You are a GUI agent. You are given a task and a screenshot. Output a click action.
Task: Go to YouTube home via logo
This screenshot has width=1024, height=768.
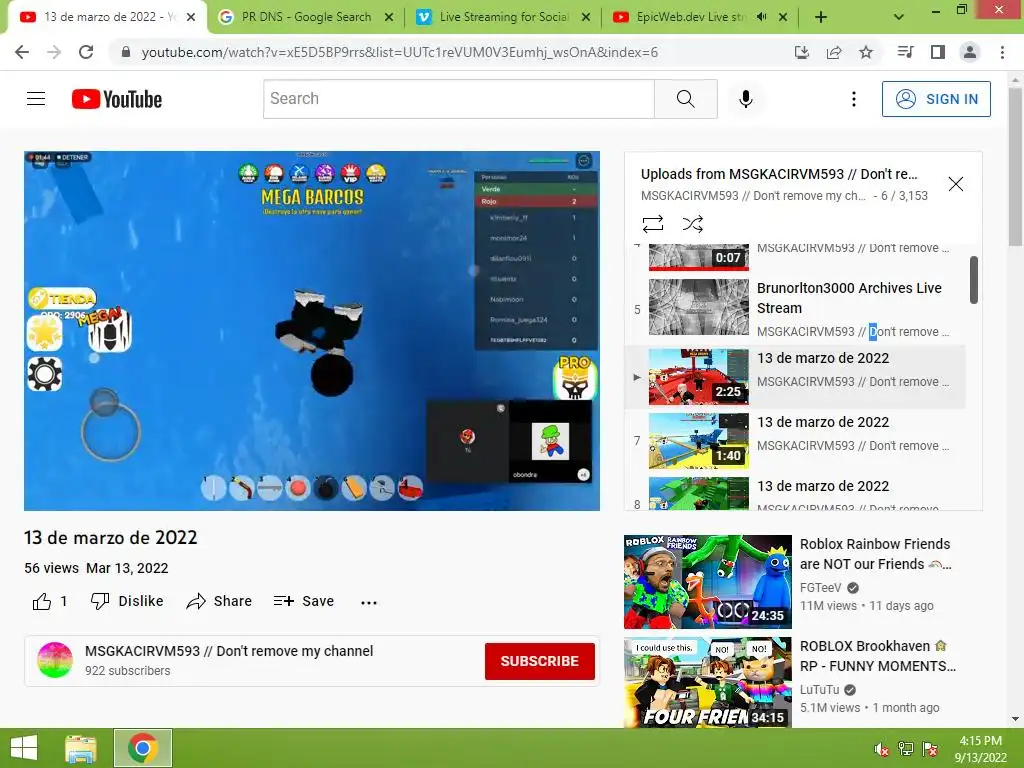[x=117, y=99]
